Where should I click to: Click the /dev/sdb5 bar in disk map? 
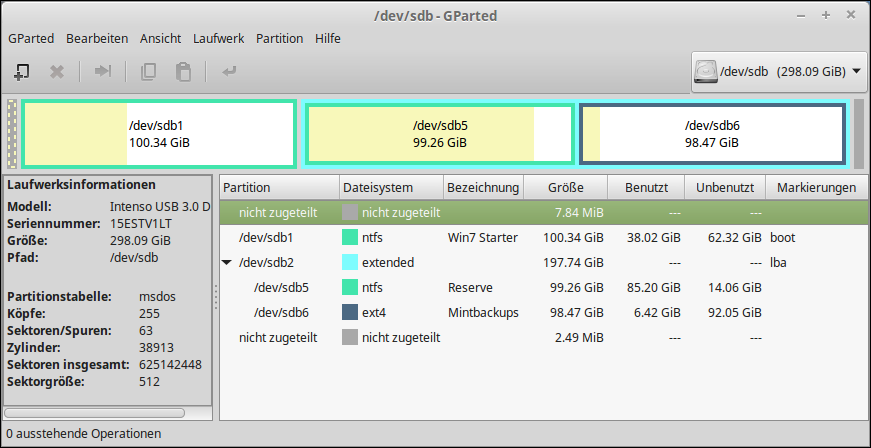(x=439, y=134)
